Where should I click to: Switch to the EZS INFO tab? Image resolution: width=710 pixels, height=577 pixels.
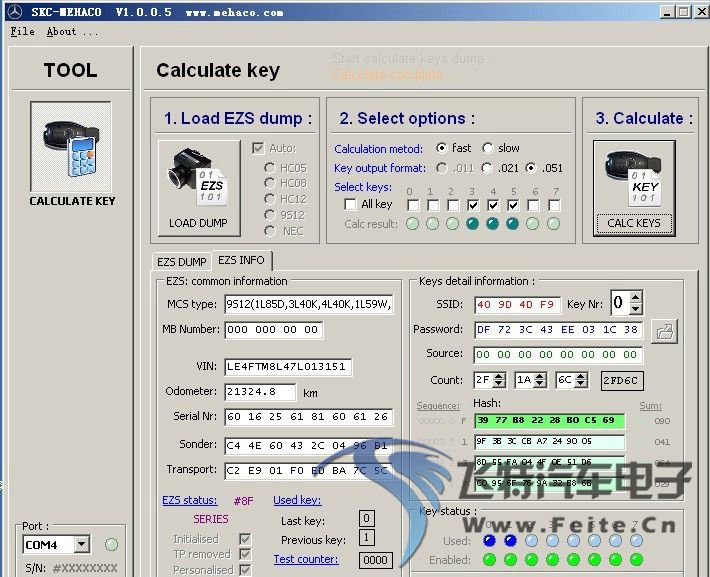(x=241, y=260)
